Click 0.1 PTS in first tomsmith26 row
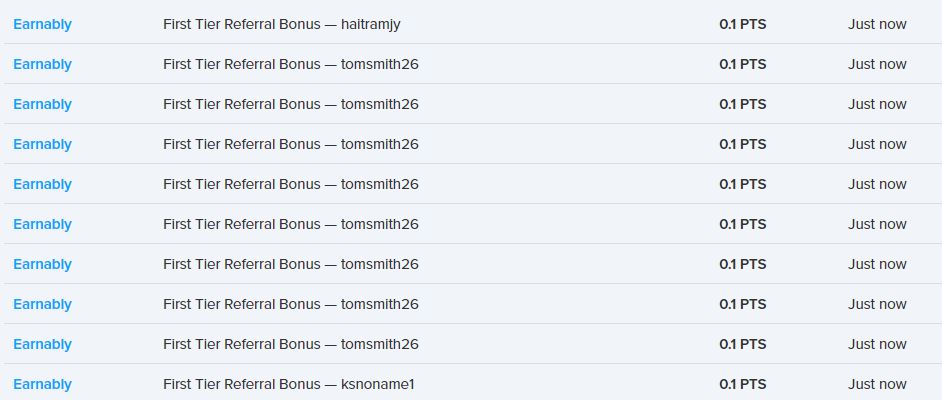This screenshot has height=400, width=942. pos(742,64)
